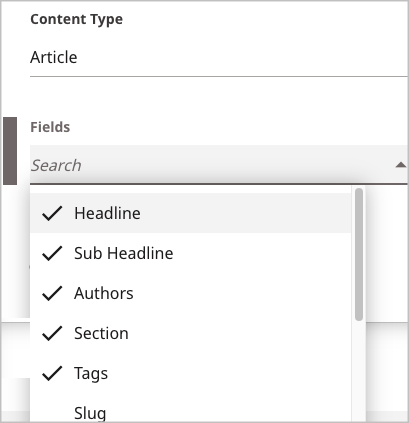The width and height of the screenshot is (409, 423).
Task: Click the checkmark icon next to Section
Action: coord(52,333)
